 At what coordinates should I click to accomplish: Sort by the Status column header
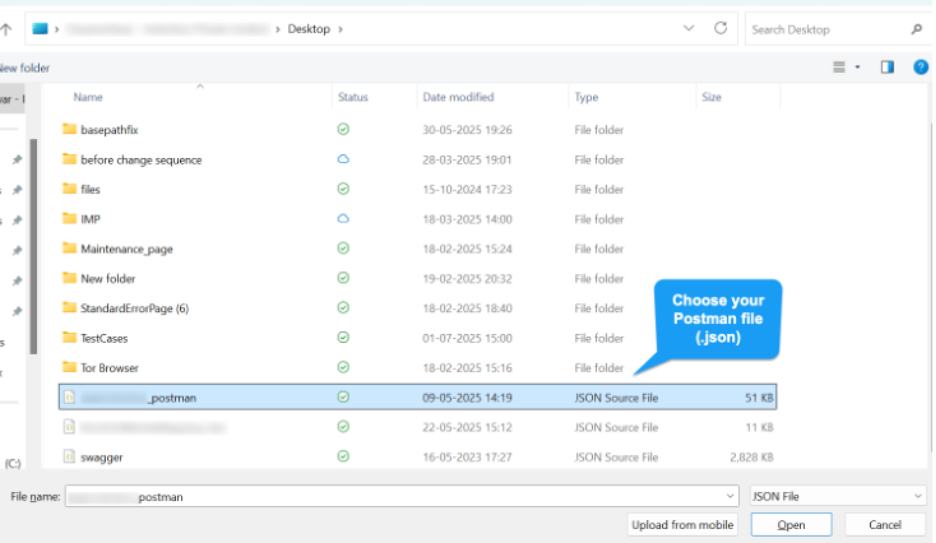pyautogui.click(x=353, y=97)
